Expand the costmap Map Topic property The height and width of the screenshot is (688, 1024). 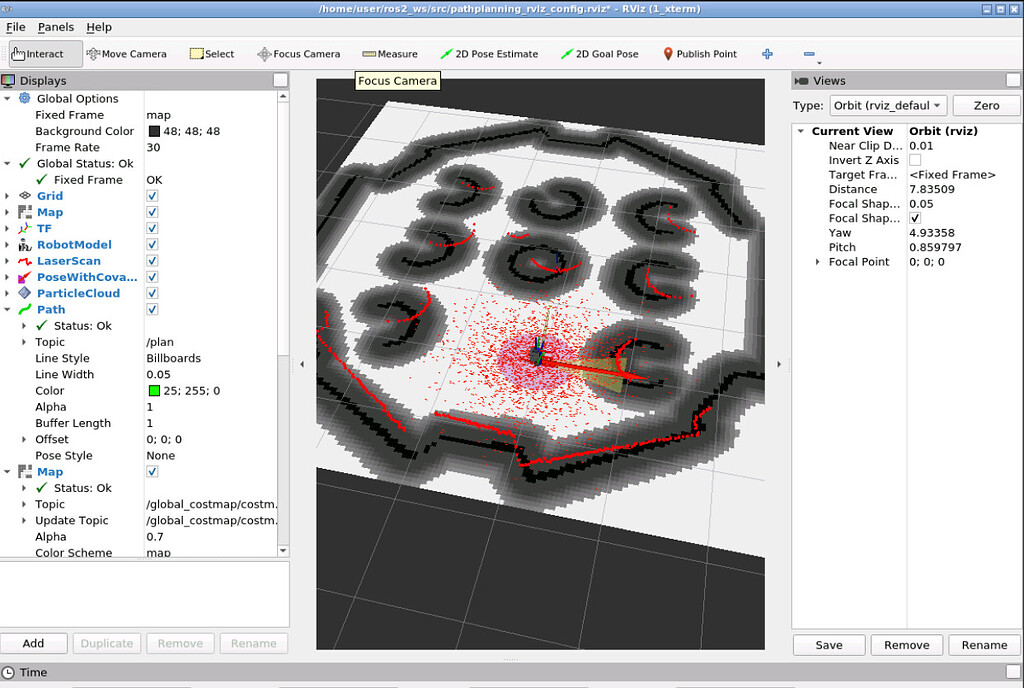pos(24,505)
